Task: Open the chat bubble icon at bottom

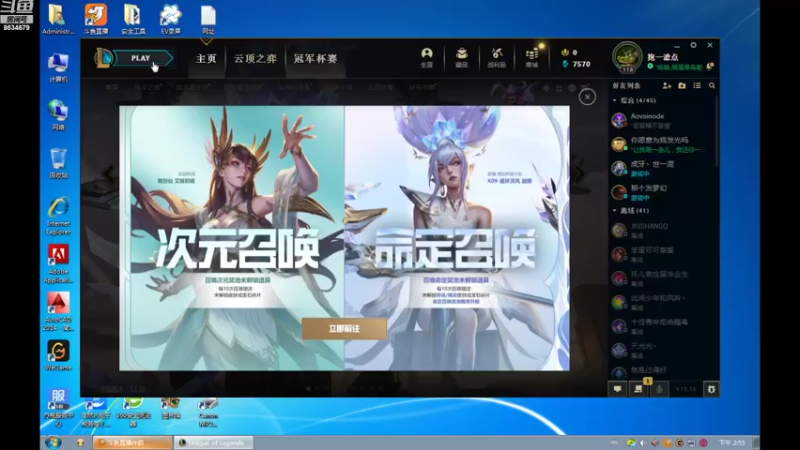Action: point(617,389)
